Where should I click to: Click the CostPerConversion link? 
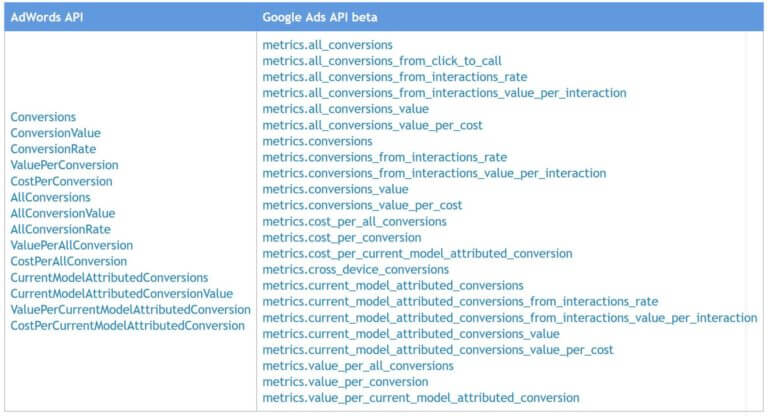coord(61,181)
